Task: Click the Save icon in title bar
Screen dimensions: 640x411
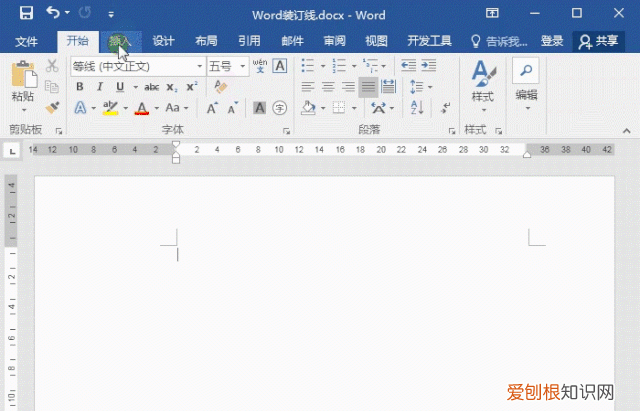Action: pyautogui.click(x=26, y=13)
